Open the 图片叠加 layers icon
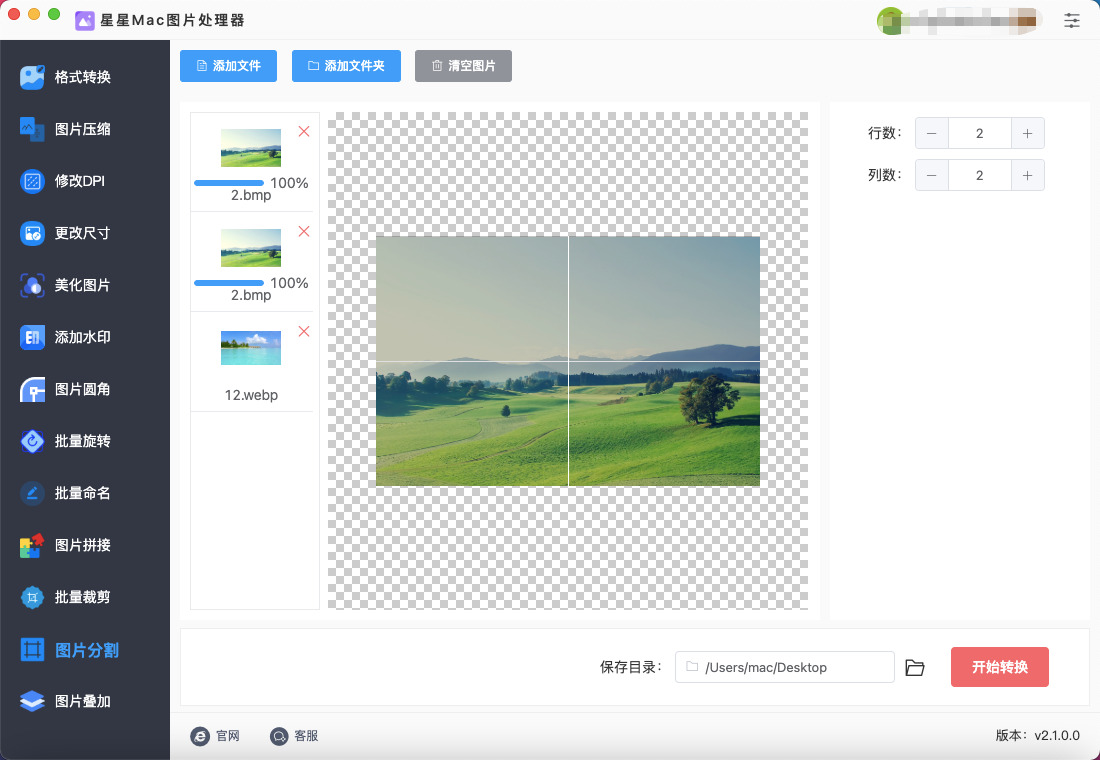The image size is (1100, 760). pyautogui.click(x=32, y=701)
